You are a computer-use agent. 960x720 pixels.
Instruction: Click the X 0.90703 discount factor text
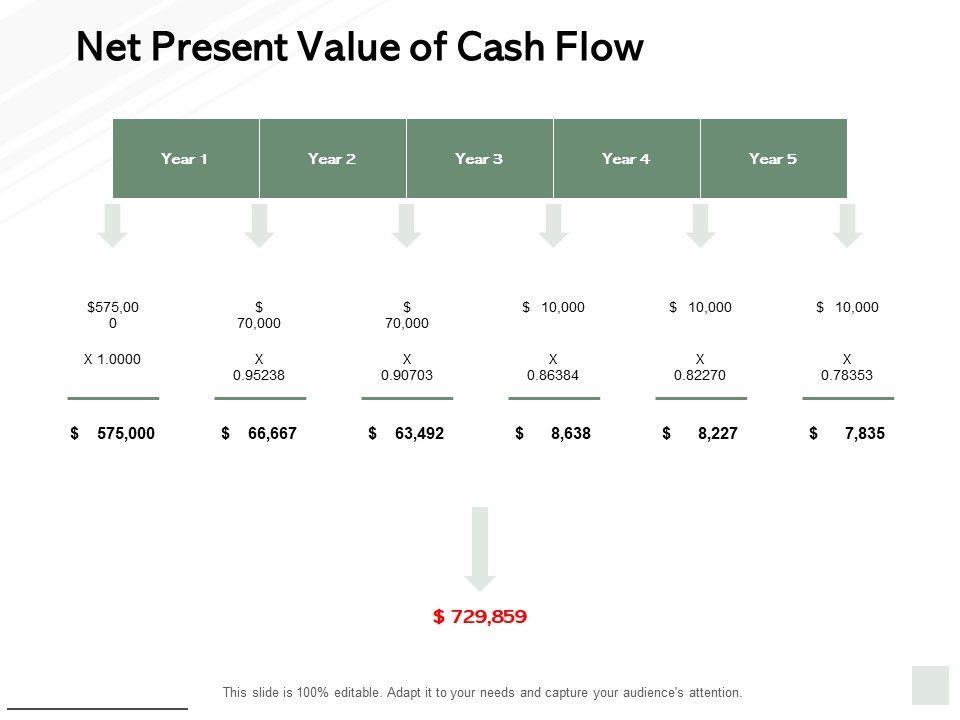(x=407, y=366)
